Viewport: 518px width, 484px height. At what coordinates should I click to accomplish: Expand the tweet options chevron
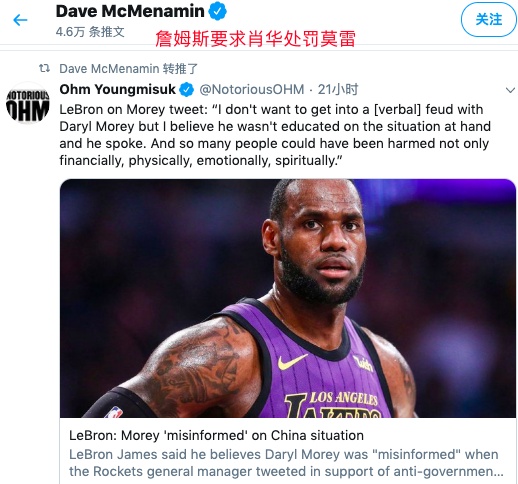tap(510, 90)
